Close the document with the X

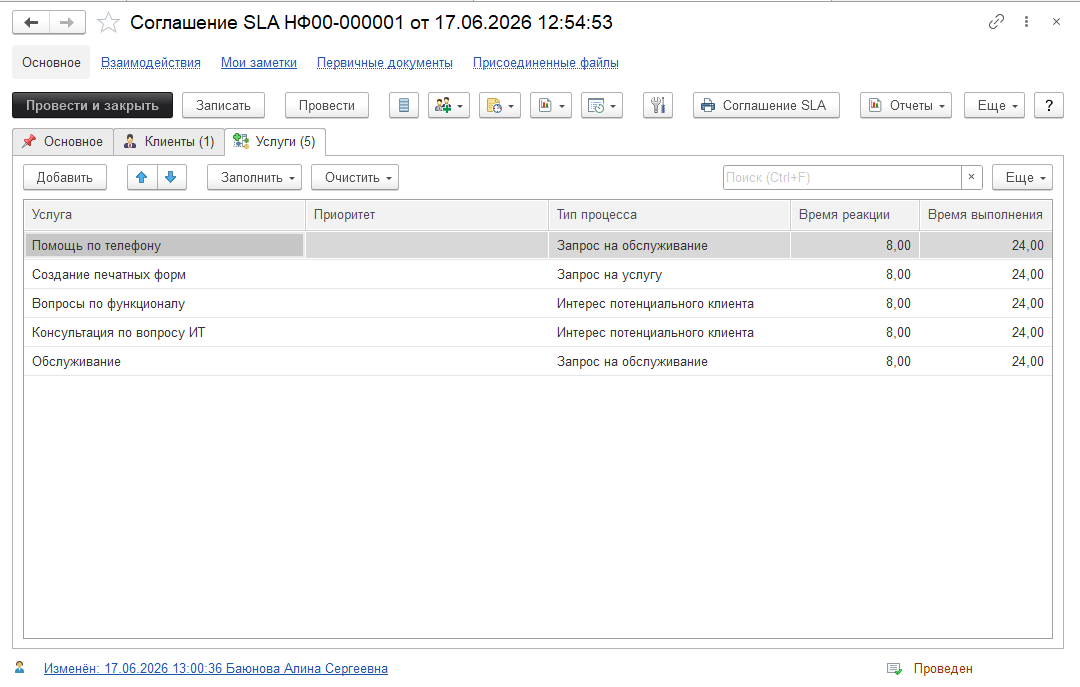coord(1056,22)
